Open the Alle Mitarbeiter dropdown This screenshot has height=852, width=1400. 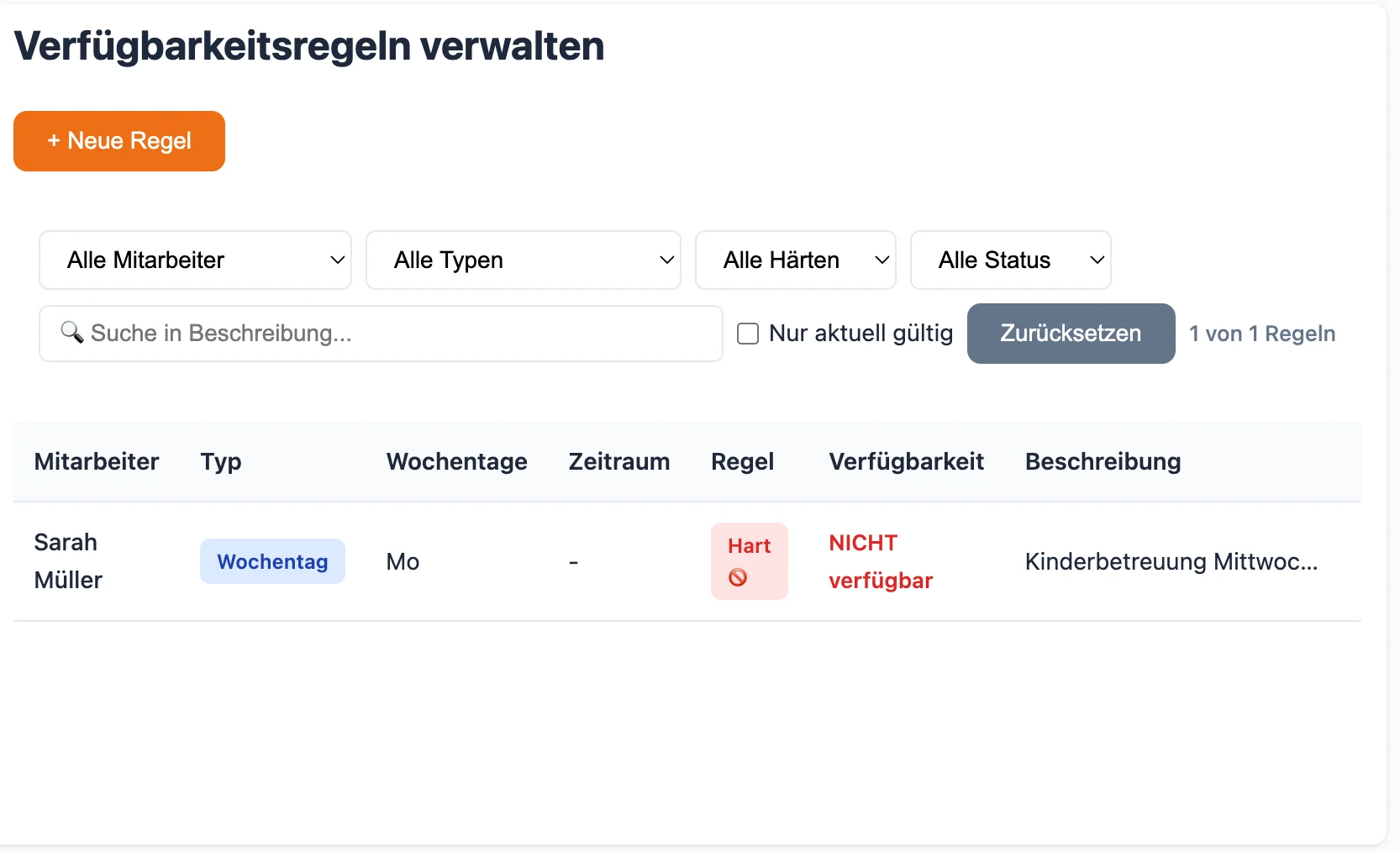(195, 260)
